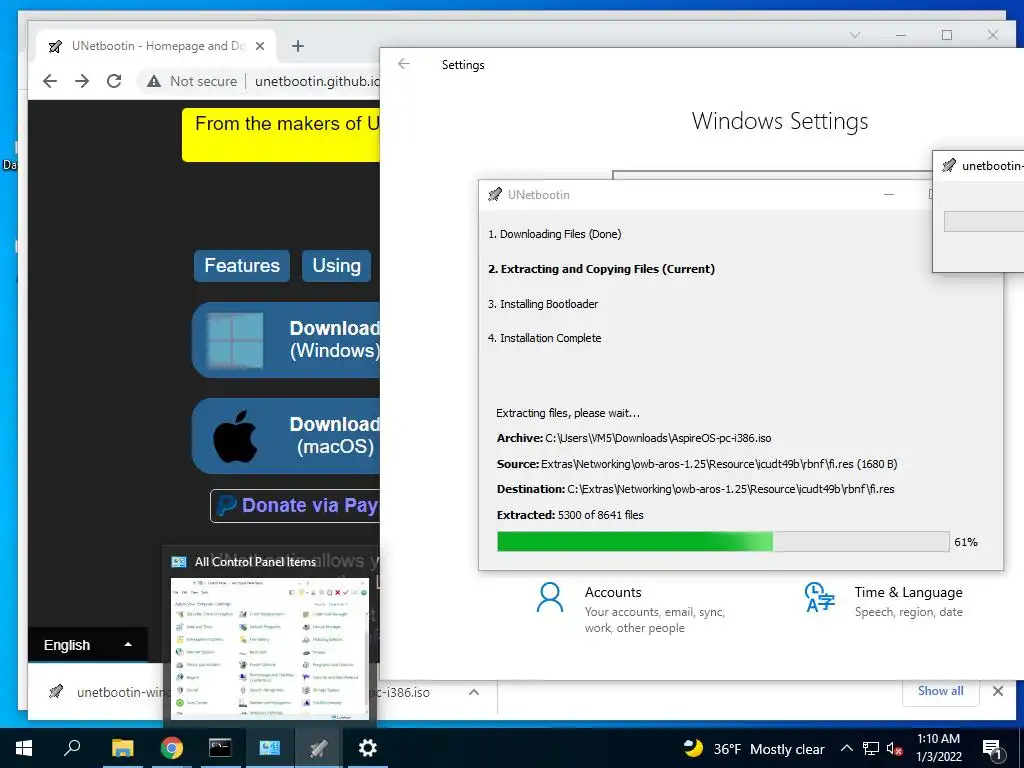Switch to Control Panel taskbar icon

tap(269, 748)
